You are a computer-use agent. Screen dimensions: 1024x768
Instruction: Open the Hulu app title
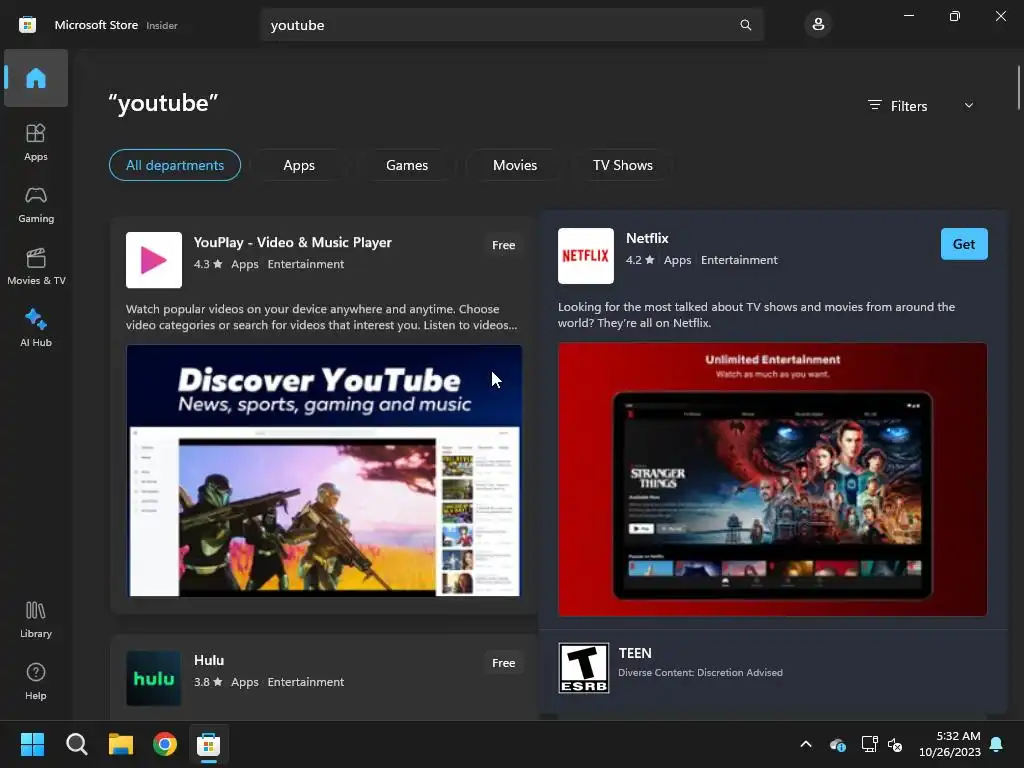tap(209, 660)
